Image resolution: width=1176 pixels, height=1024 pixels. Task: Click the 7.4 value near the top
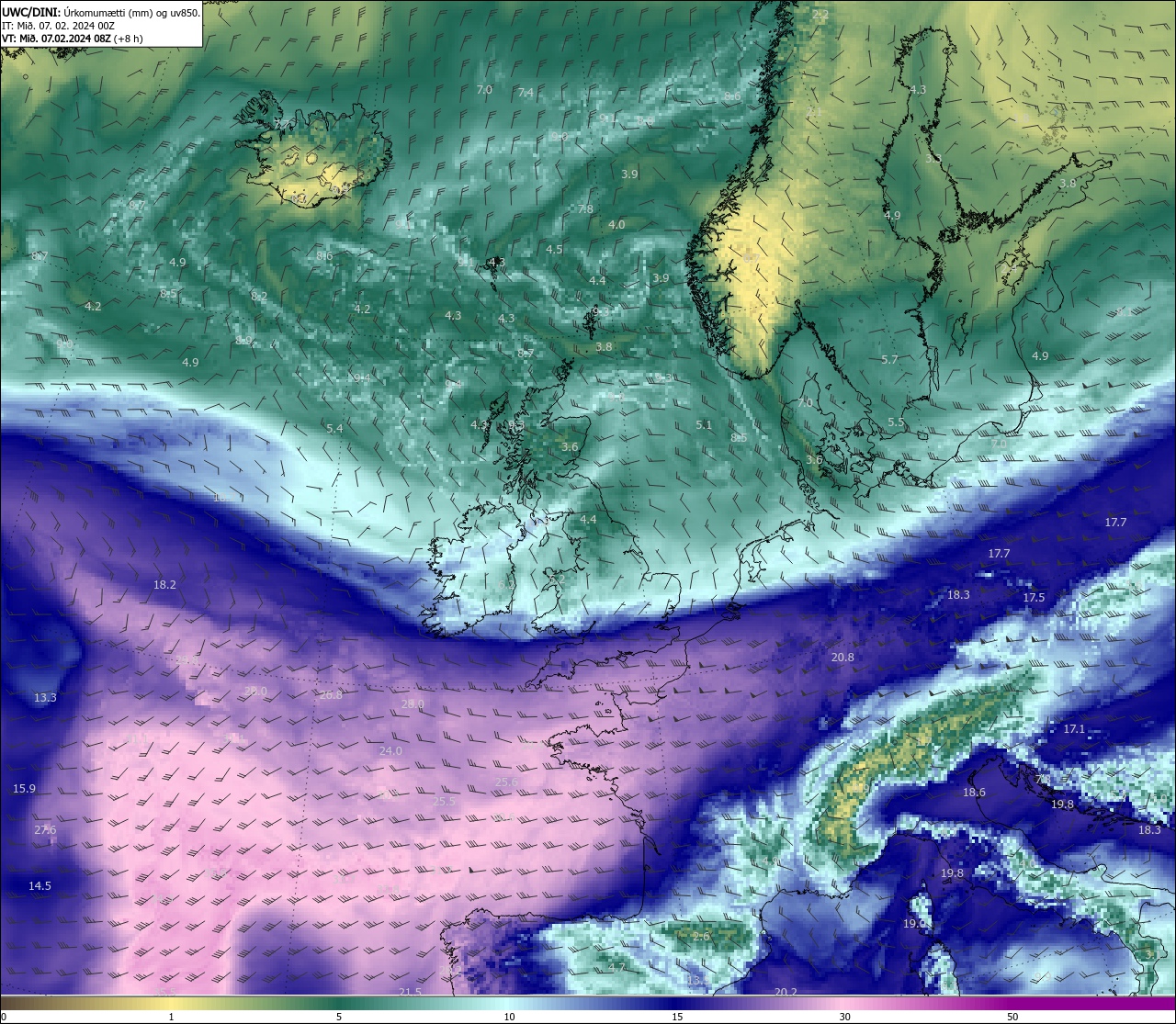(x=526, y=93)
